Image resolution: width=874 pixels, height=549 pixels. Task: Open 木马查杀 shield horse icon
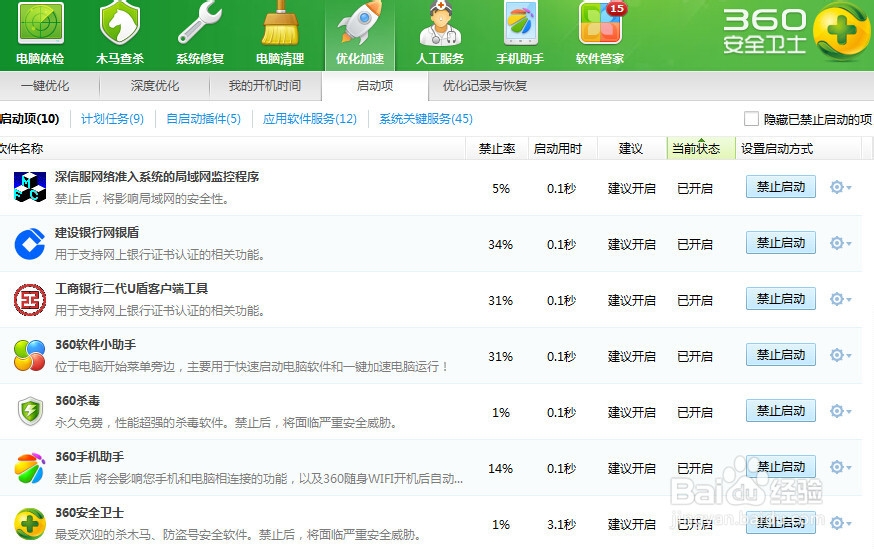tap(119, 23)
